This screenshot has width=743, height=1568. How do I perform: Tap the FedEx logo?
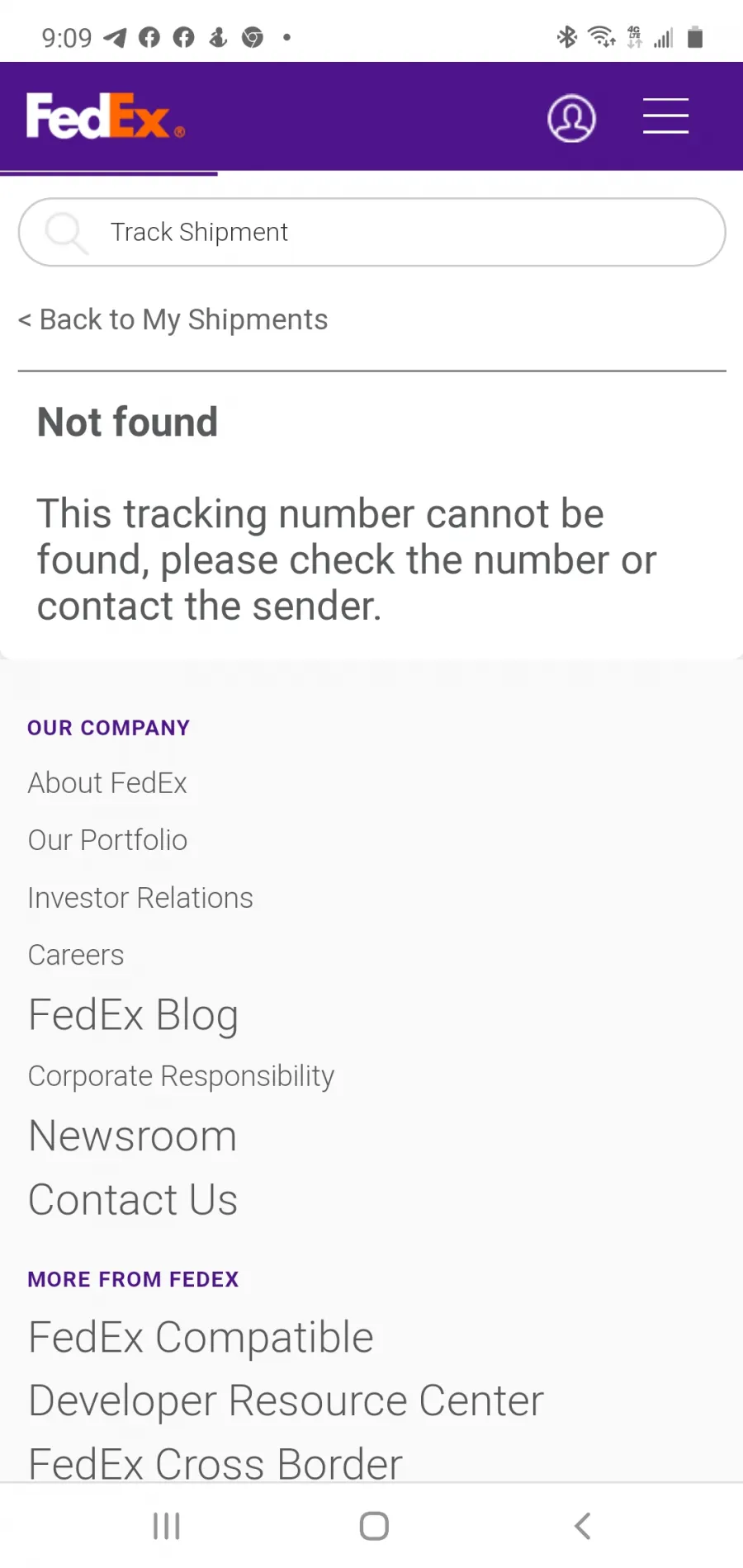tap(106, 116)
